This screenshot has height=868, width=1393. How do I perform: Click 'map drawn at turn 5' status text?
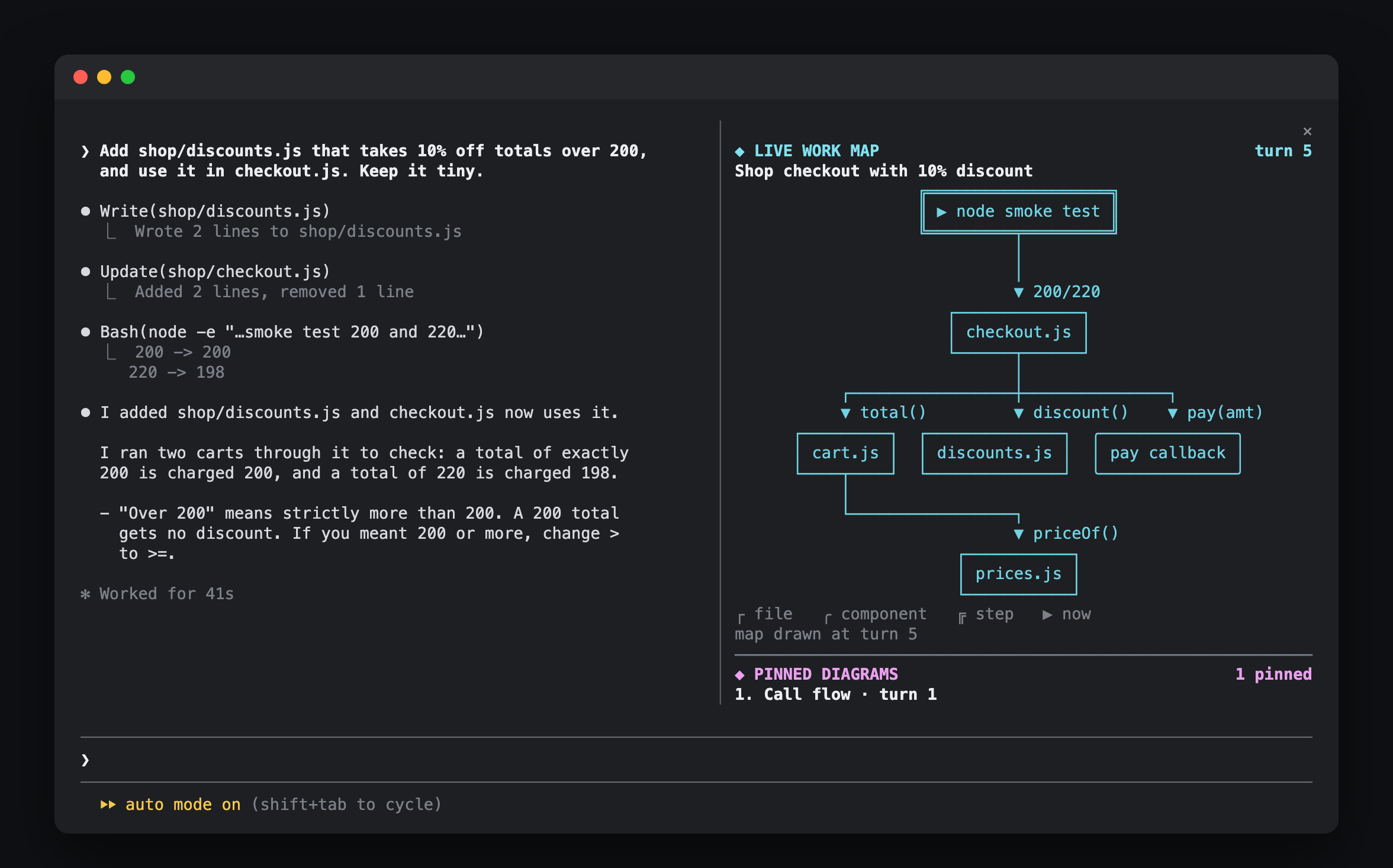pos(826,634)
